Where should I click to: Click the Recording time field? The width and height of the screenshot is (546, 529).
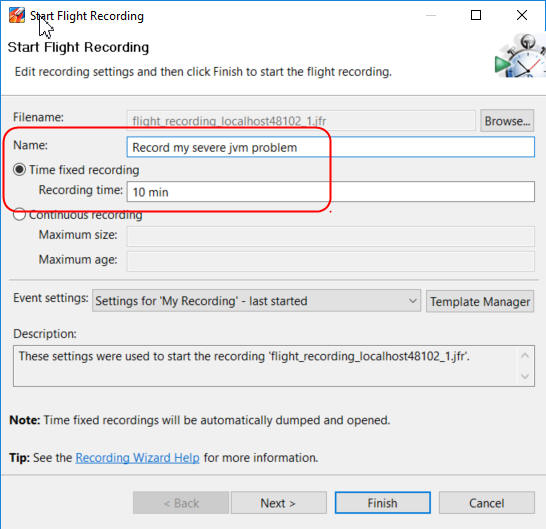(x=330, y=192)
